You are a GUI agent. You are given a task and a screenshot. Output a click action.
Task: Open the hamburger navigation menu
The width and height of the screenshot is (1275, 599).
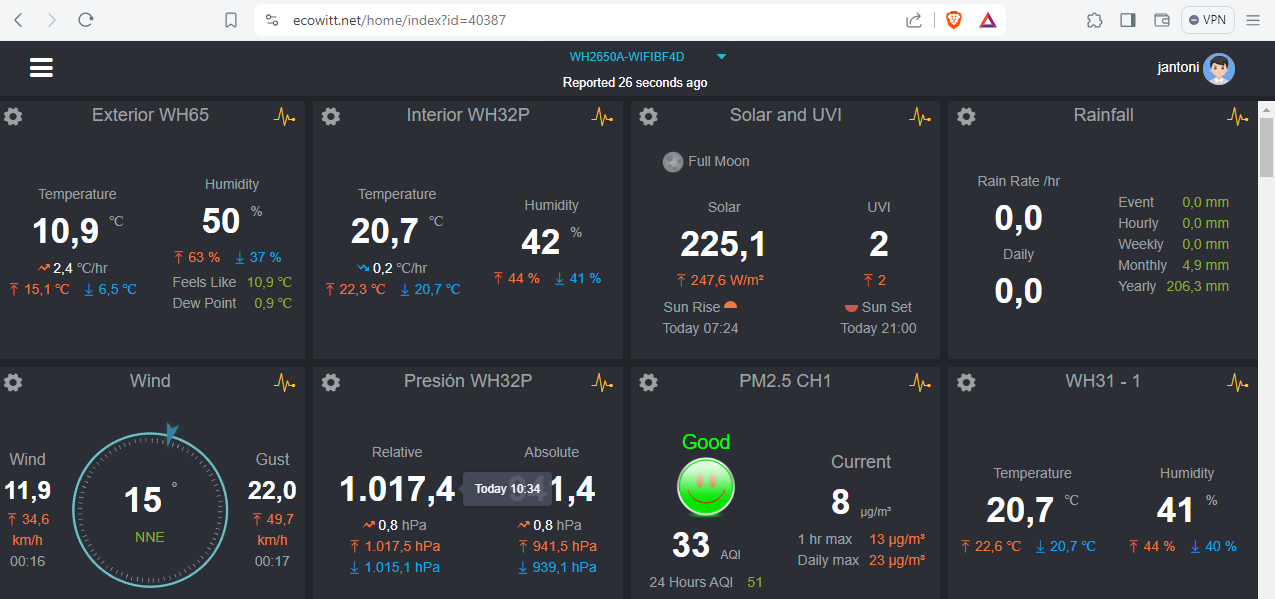coord(41,67)
